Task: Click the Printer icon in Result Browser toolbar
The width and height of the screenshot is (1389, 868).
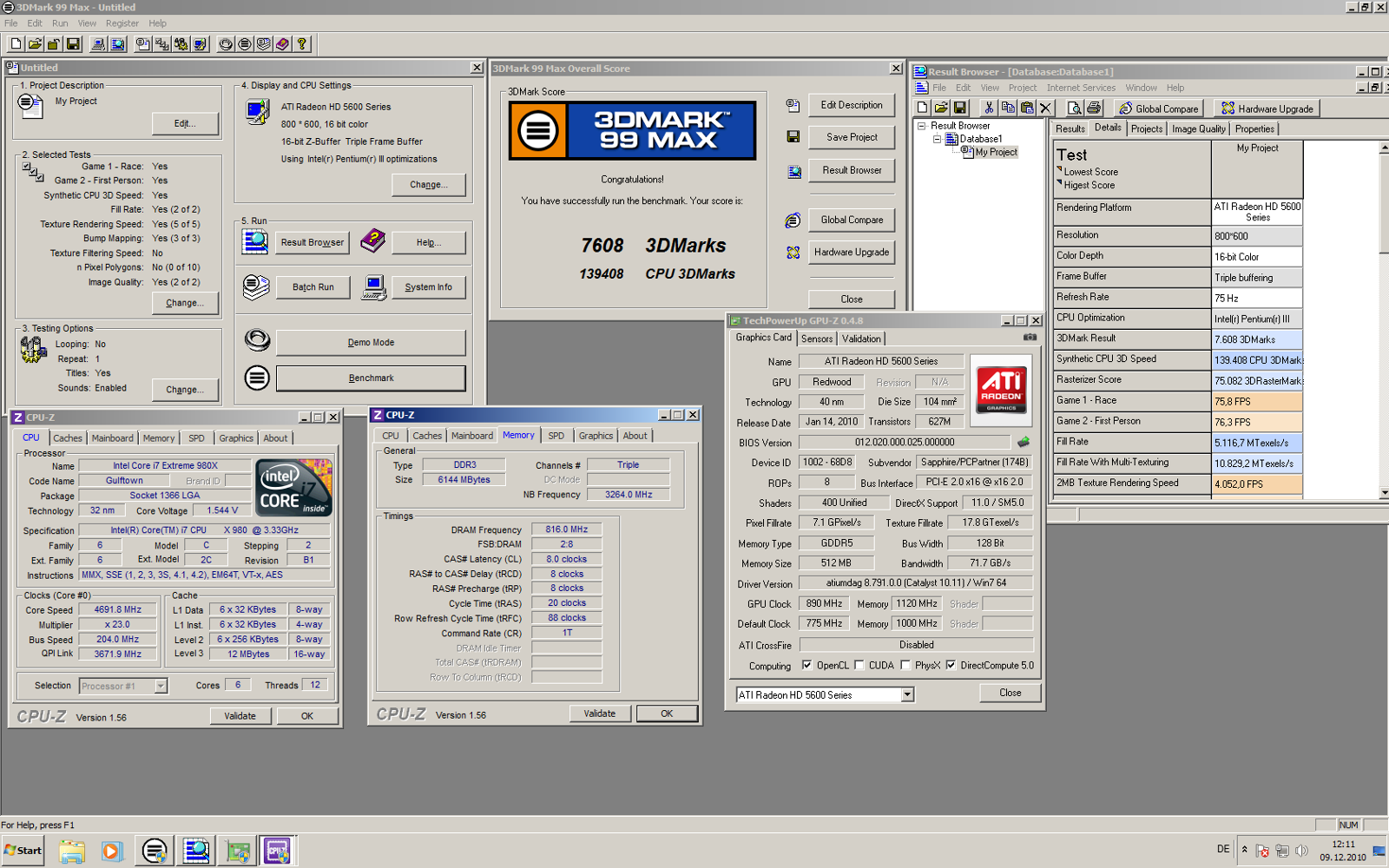Action: point(1093,108)
